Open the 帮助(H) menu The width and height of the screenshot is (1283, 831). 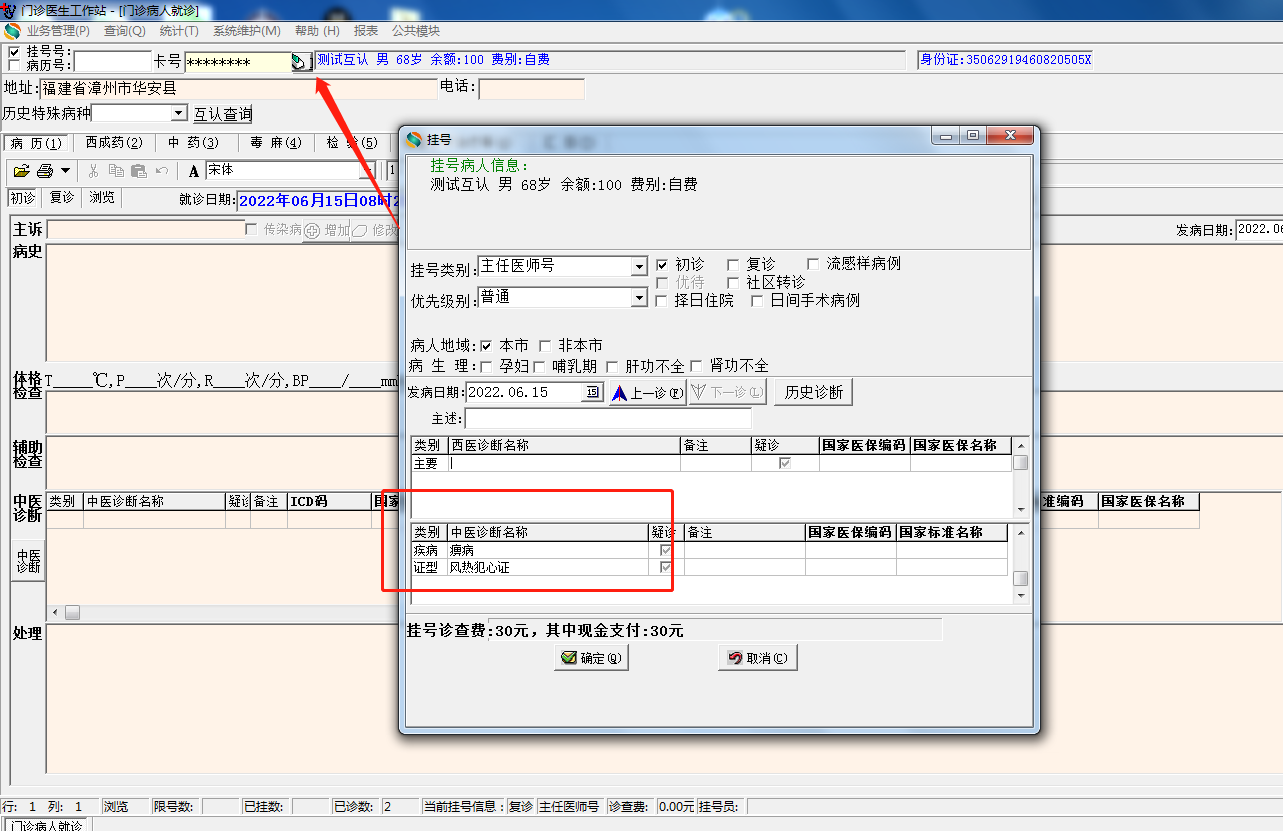click(317, 31)
